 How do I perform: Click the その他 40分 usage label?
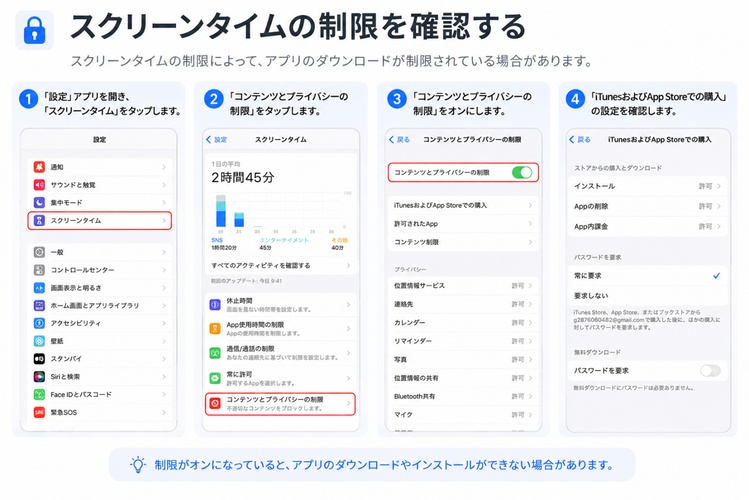coord(339,244)
